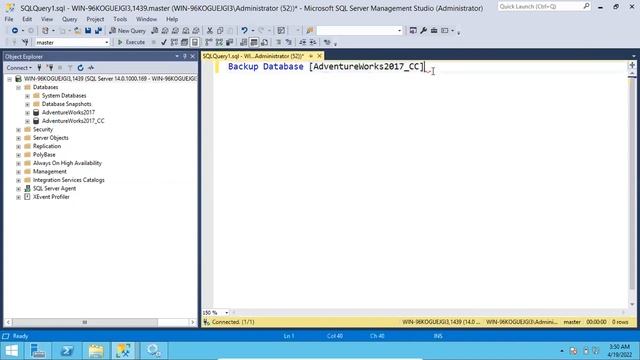
Task: Click the Undo arrow icon
Action: (x=244, y=31)
